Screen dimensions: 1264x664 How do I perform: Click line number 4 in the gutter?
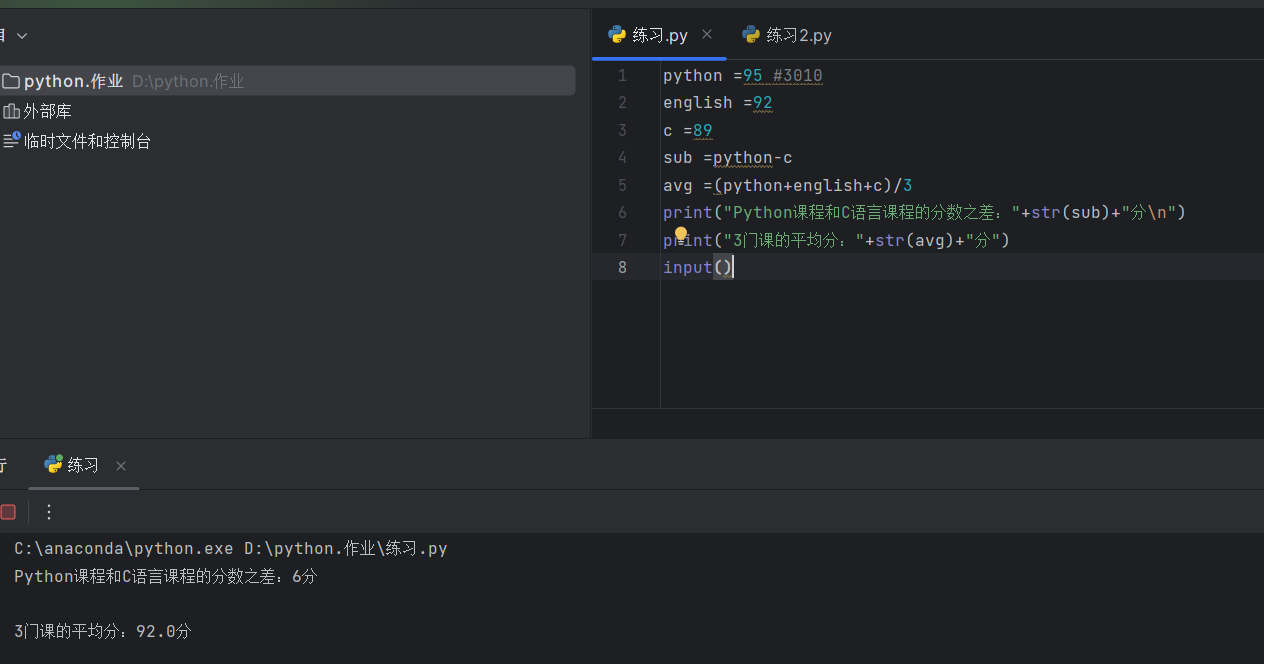pyautogui.click(x=622, y=157)
